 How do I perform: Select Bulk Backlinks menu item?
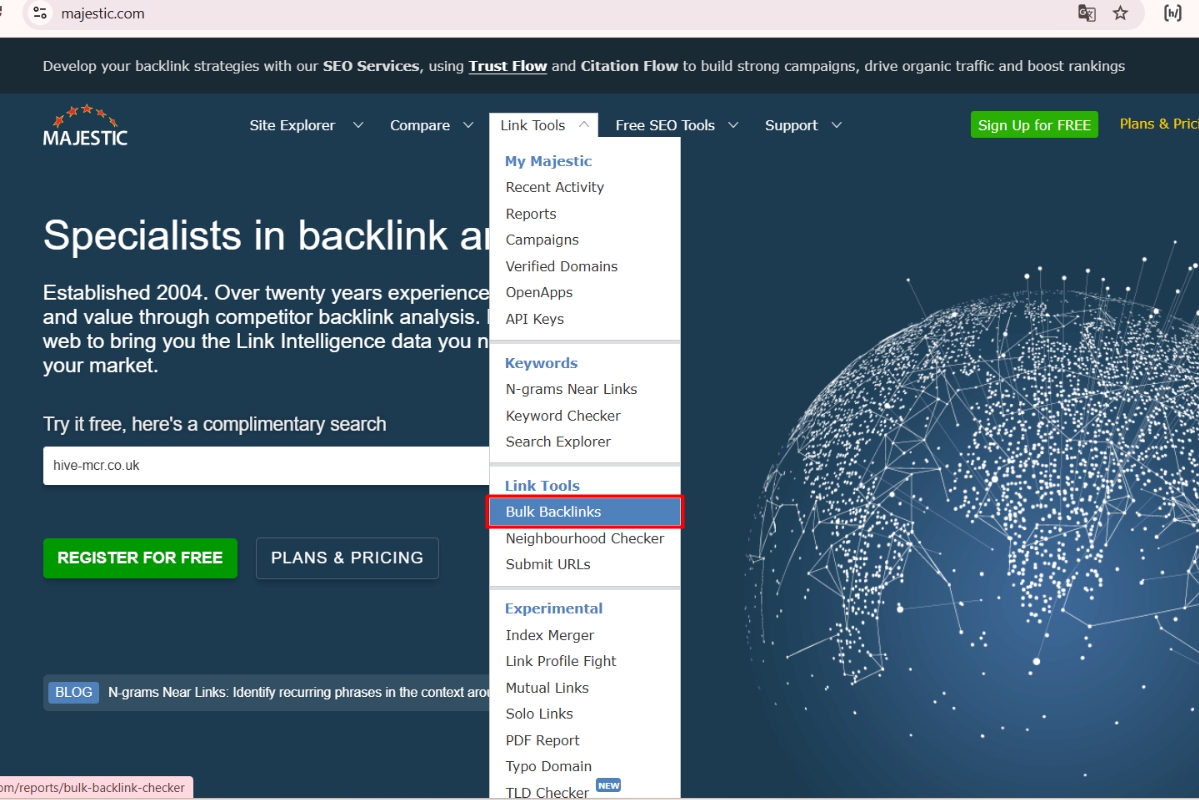pyautogui.click(x=585, y=512)
